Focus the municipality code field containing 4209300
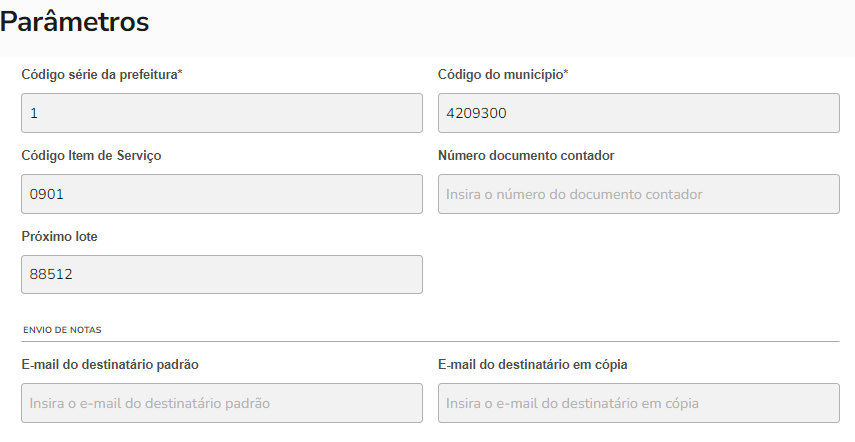Viewport: 855px width, 442px height. pyautogui.click(x=638, y=113)
